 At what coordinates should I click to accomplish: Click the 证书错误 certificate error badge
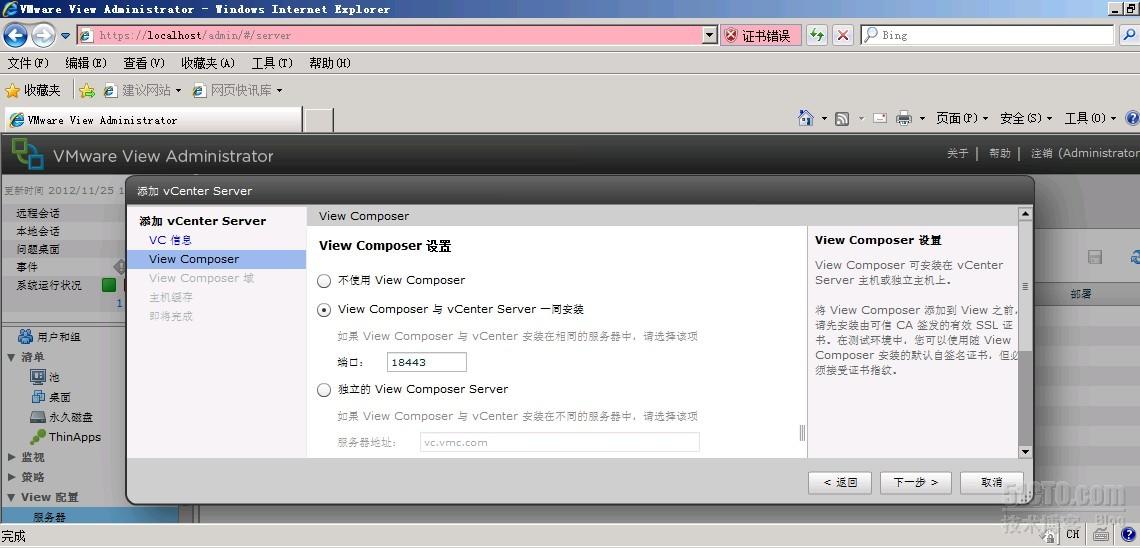pos(761,35)
